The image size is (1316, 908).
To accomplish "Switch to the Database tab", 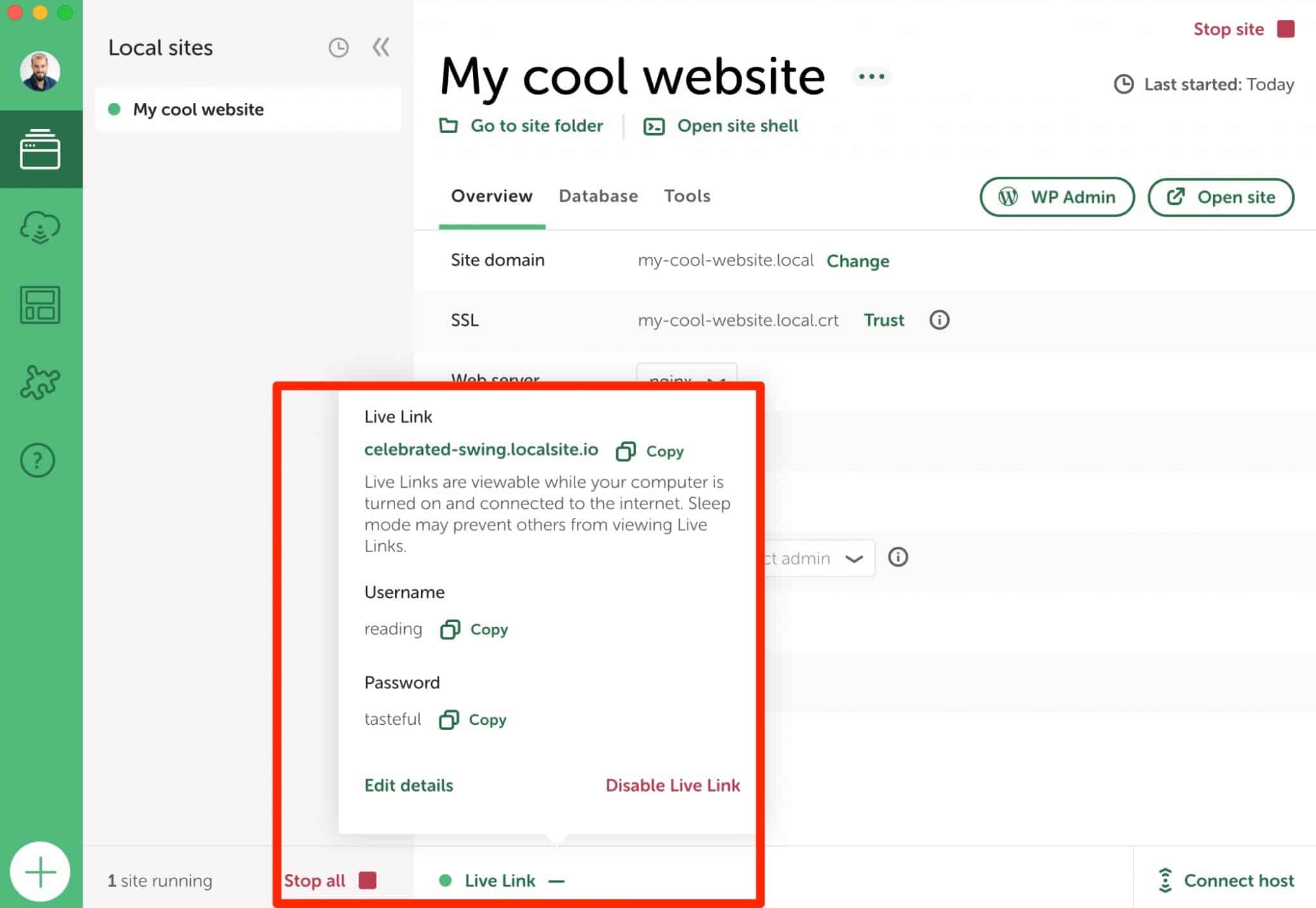I will 598,196.
